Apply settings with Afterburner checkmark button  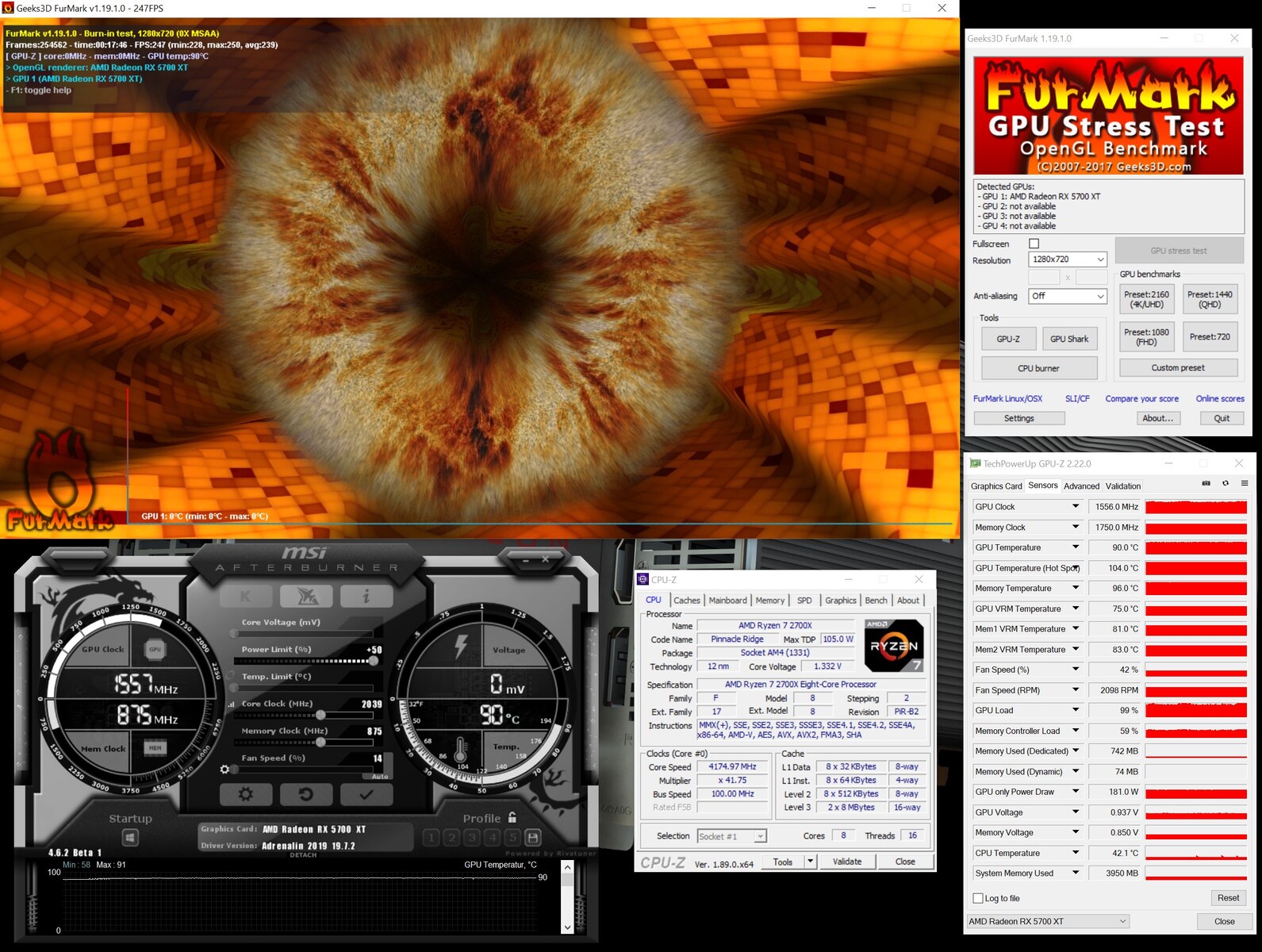(x=366, y=794)
